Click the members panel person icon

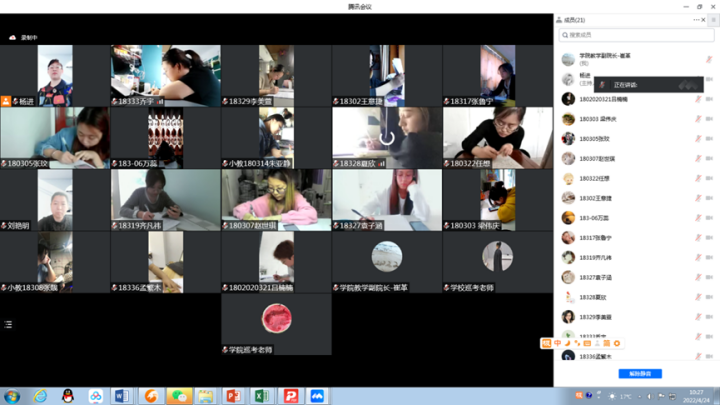coord(559,20)
